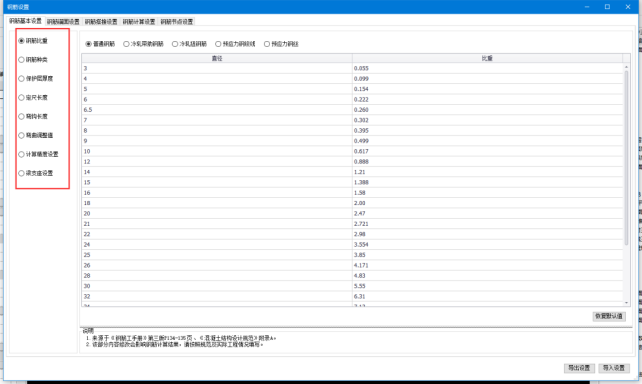Select the weight cell 0.222

(x=487, y=99)
